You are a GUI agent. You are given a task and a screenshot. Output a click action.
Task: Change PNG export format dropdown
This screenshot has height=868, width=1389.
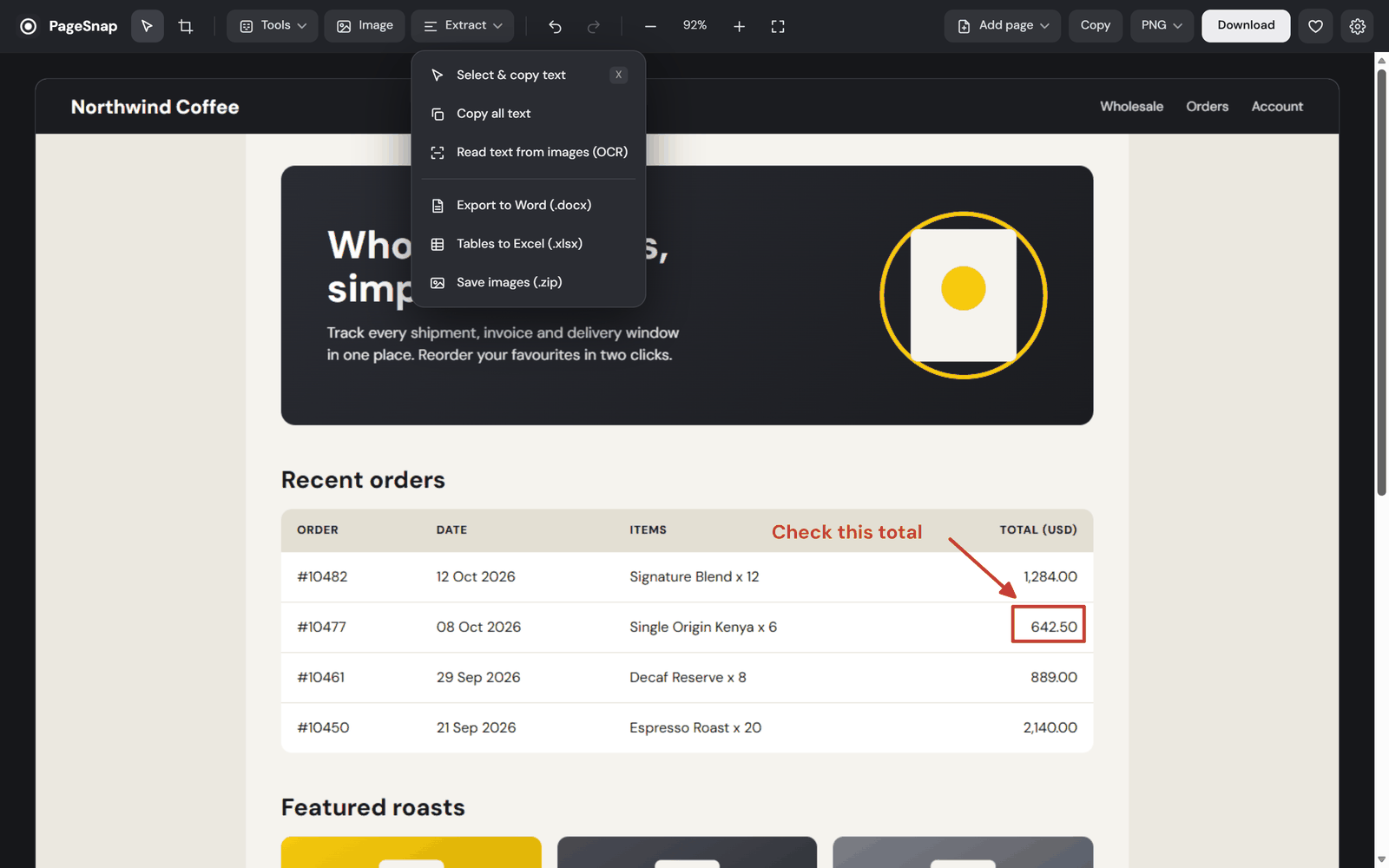(x=1162, y=26)
